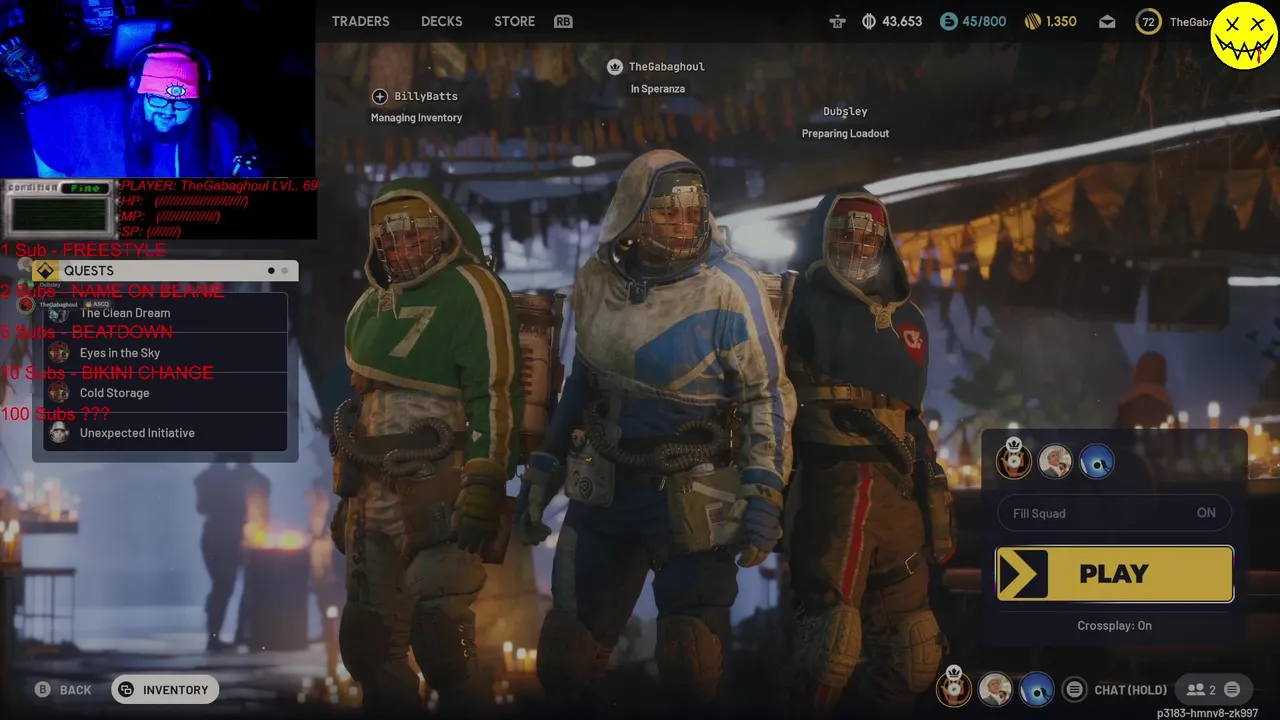Open the mail inbox envelope icon

click(x=1107, y=21)
